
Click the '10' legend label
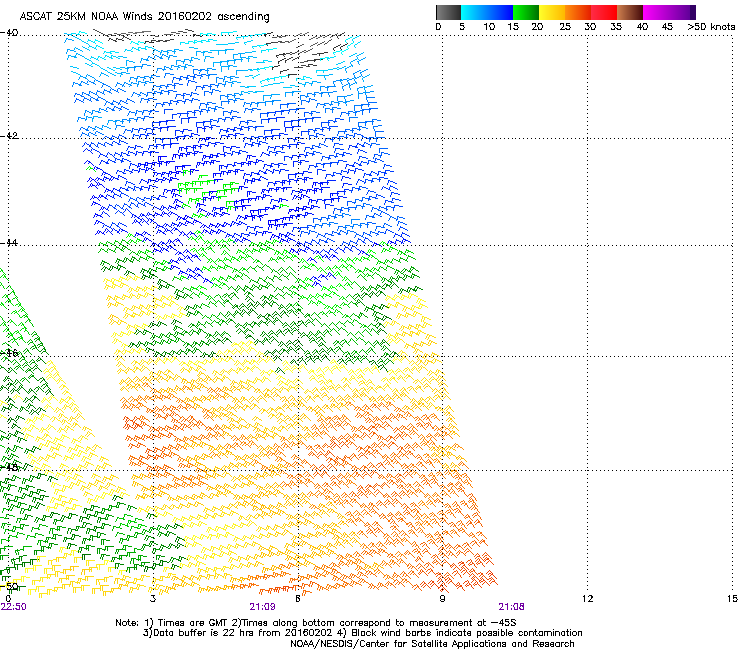point(489,27)
